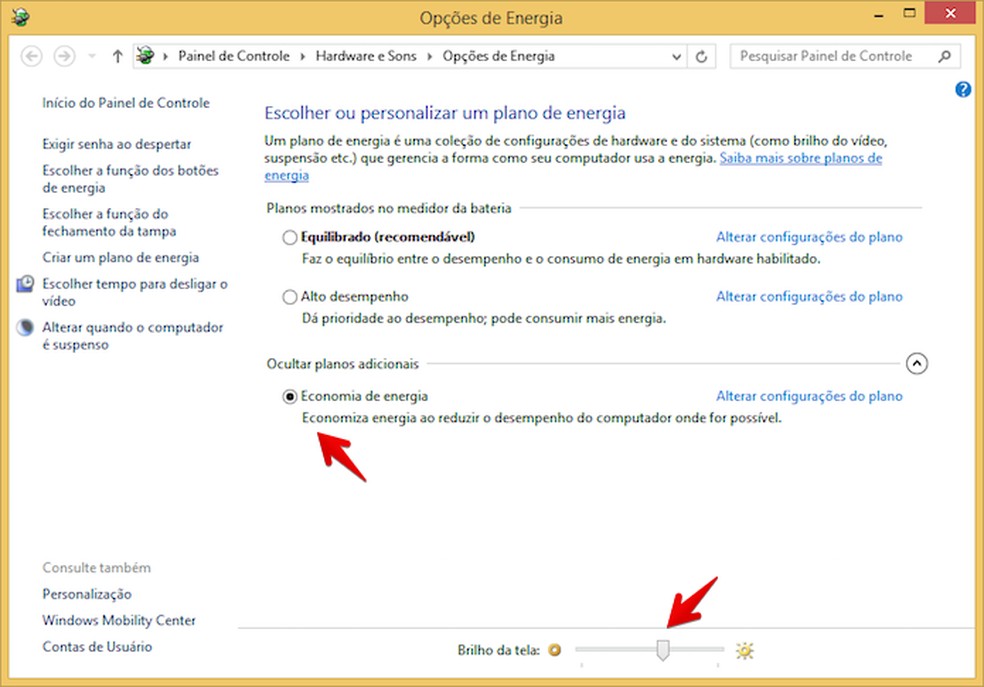984x687 pixels.
Task: Open Contas de Usuário link
Action: (97, 647)
